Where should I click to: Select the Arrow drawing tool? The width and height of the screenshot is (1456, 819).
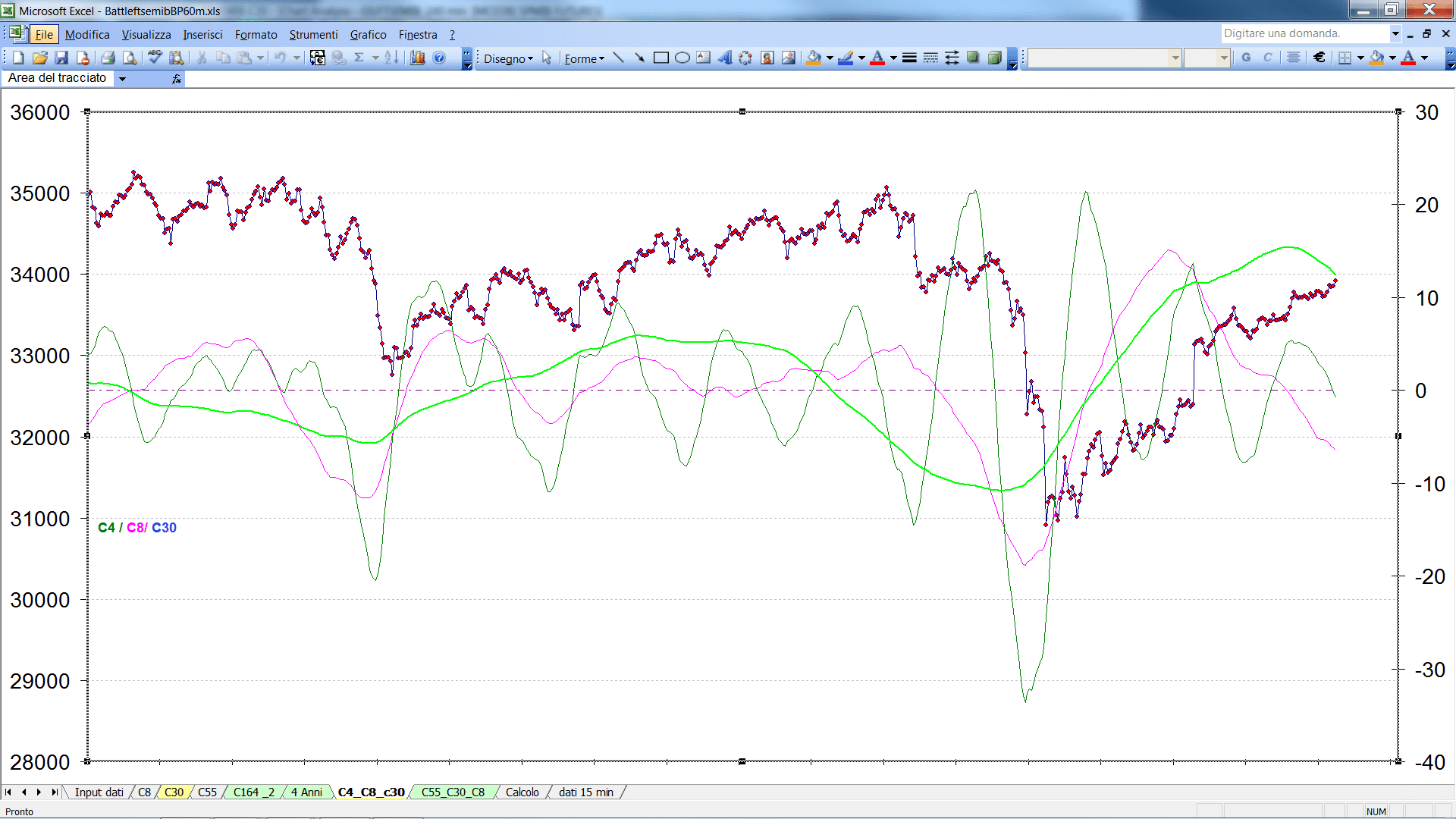[x=639, y=58]
